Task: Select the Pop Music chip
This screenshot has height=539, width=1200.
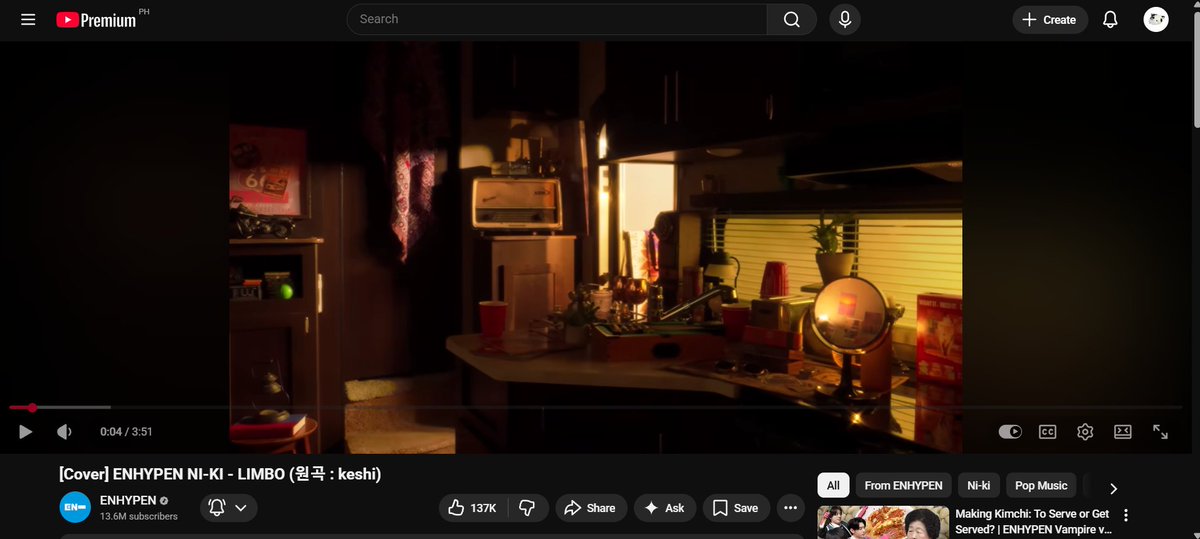Action: (x=1041, y=485)
